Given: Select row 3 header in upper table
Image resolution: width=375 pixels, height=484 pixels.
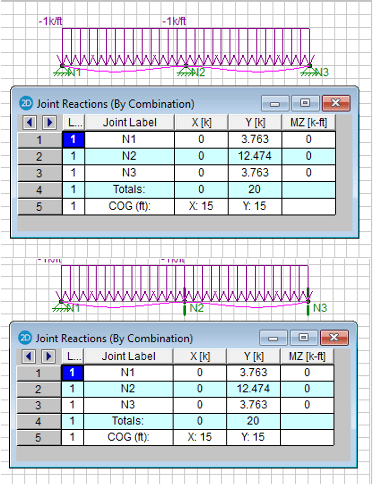Looking at the screenshot, I should pos(39,173).
